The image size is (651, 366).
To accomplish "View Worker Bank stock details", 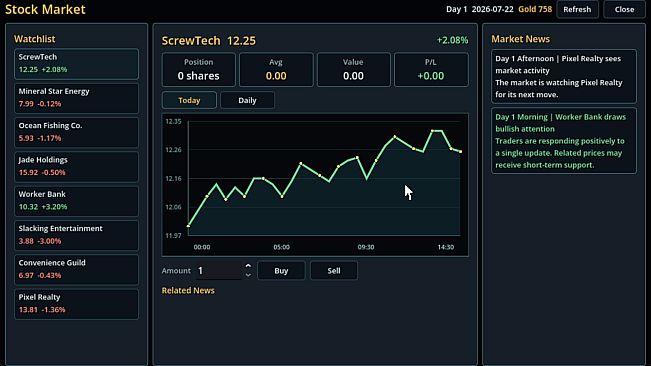I will (76, 201).
